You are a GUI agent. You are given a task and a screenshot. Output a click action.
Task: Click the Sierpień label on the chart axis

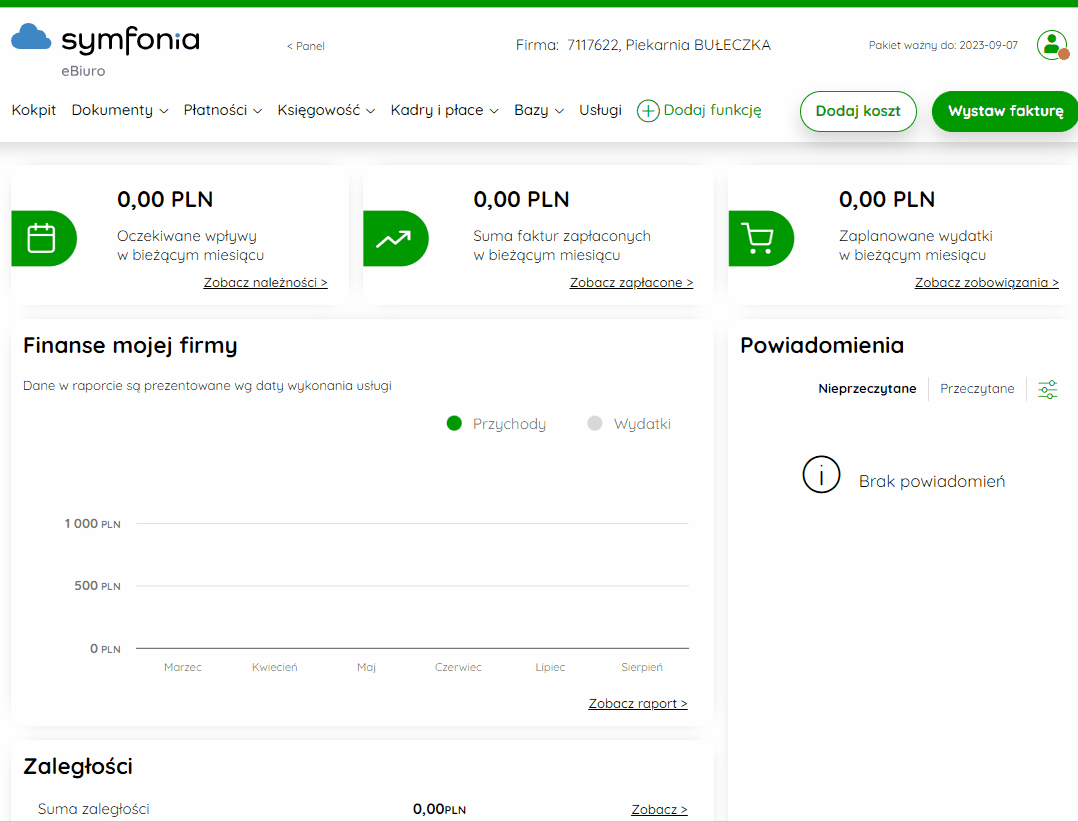coord(642,667)
